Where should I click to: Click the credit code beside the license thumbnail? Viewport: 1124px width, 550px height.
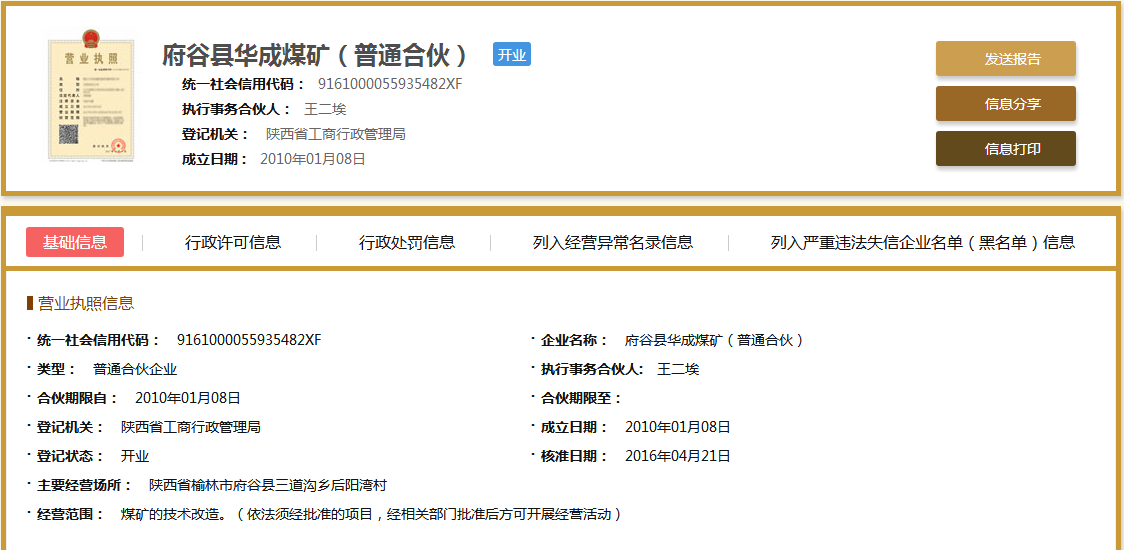point(390,84)
